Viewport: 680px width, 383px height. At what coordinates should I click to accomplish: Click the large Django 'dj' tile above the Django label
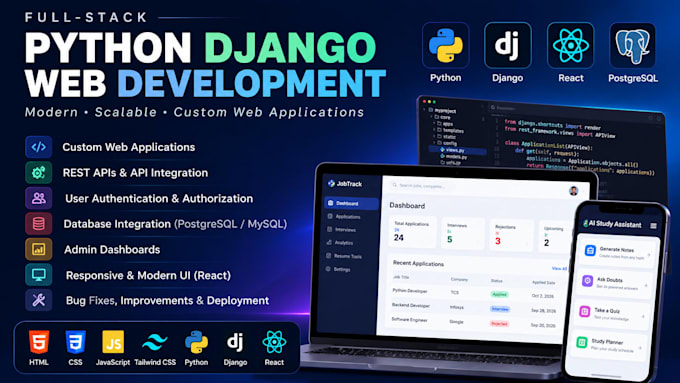point(507,46)
